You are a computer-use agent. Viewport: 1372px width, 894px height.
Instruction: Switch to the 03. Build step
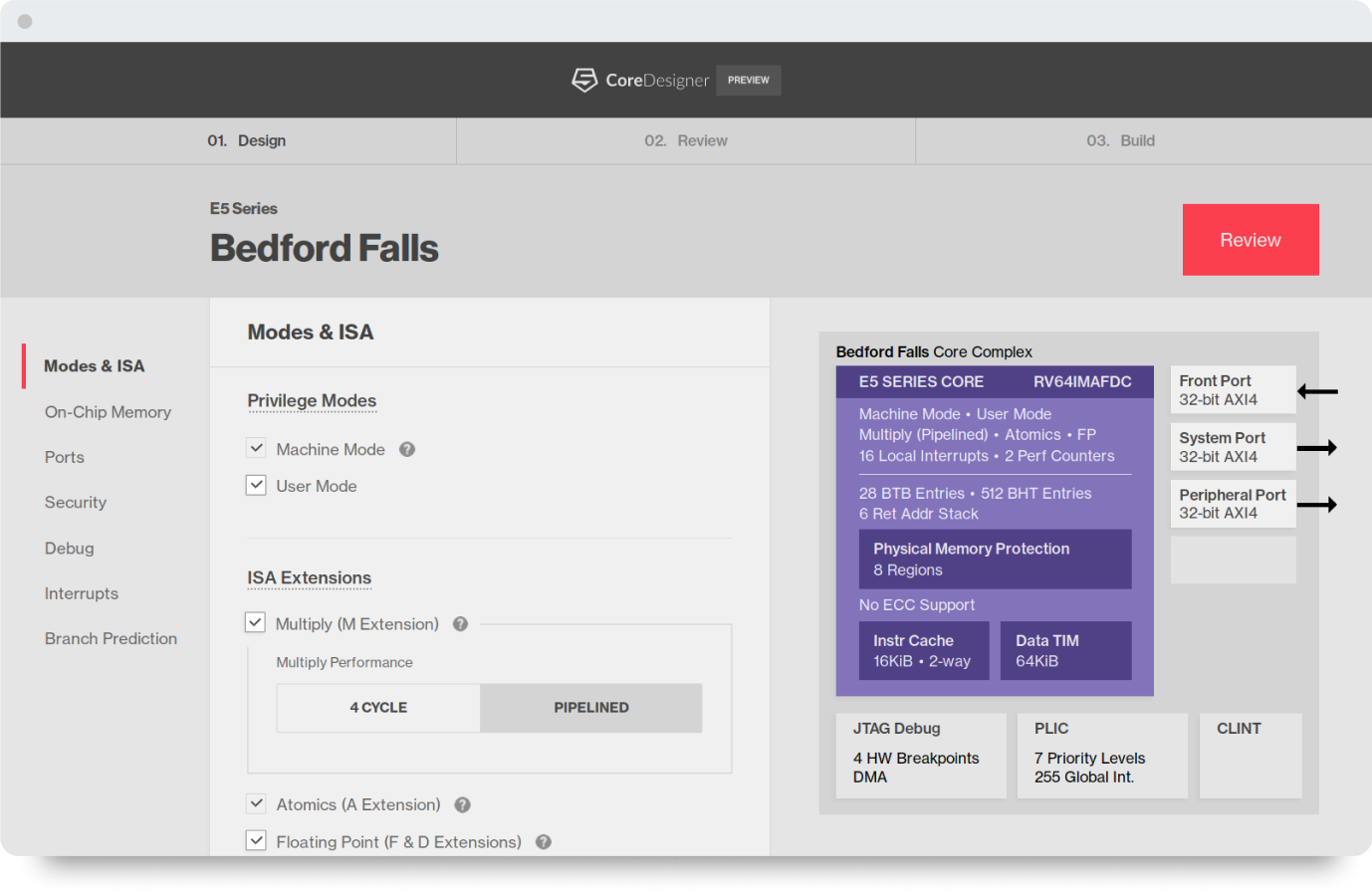click(x=1121, y=140)
